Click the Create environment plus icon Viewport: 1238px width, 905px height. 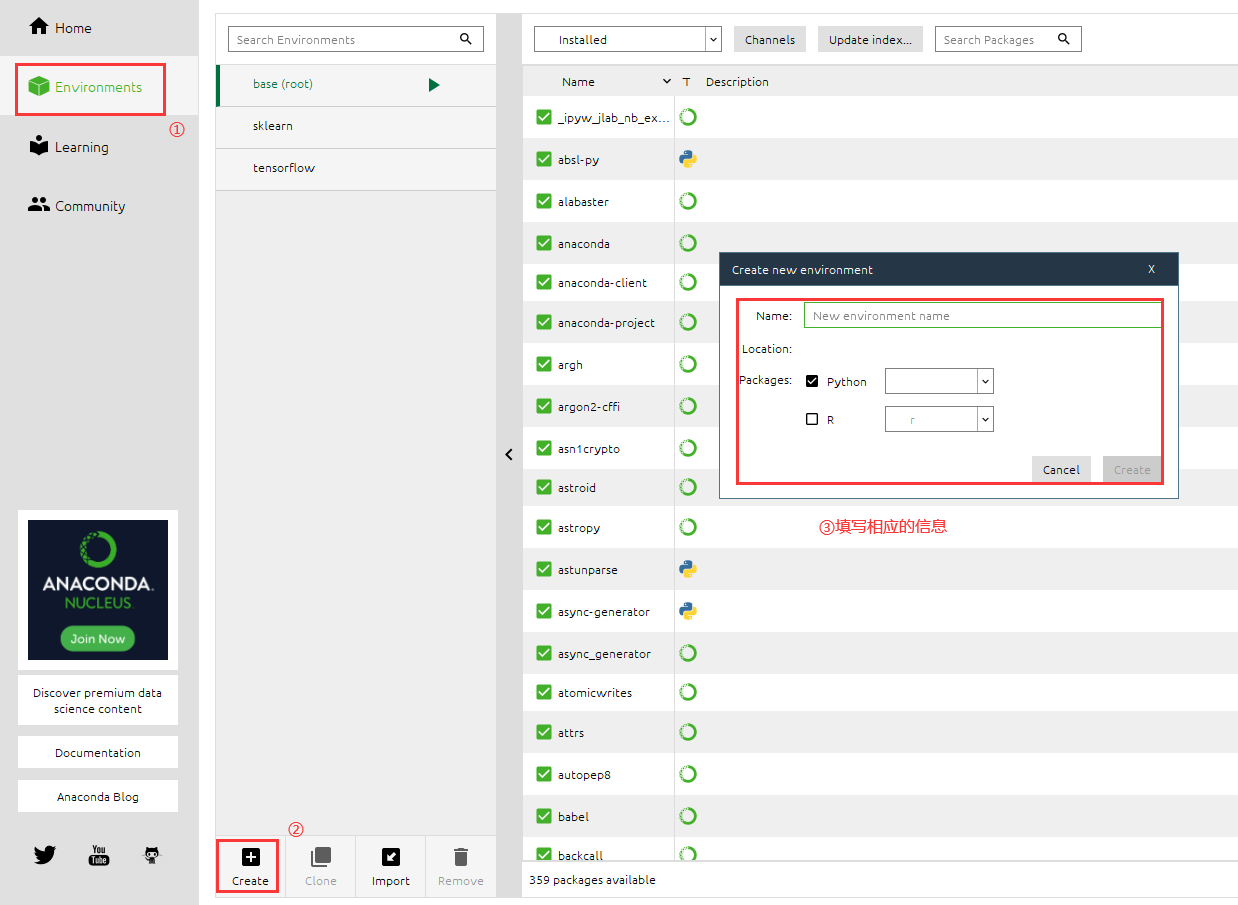pos(251,857)
